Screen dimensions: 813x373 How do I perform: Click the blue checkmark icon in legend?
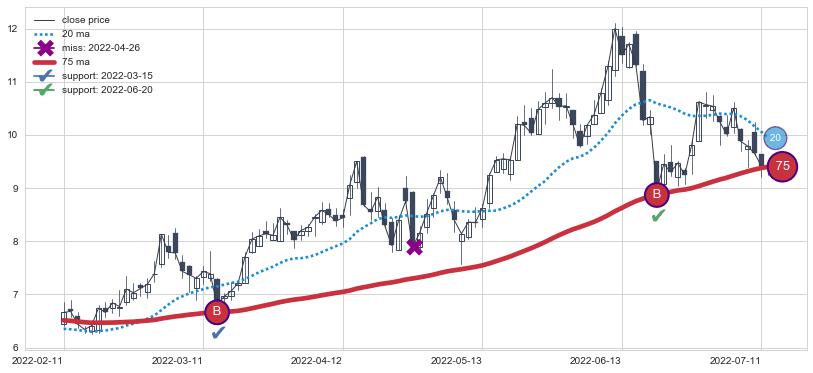[x=45, y=76]
